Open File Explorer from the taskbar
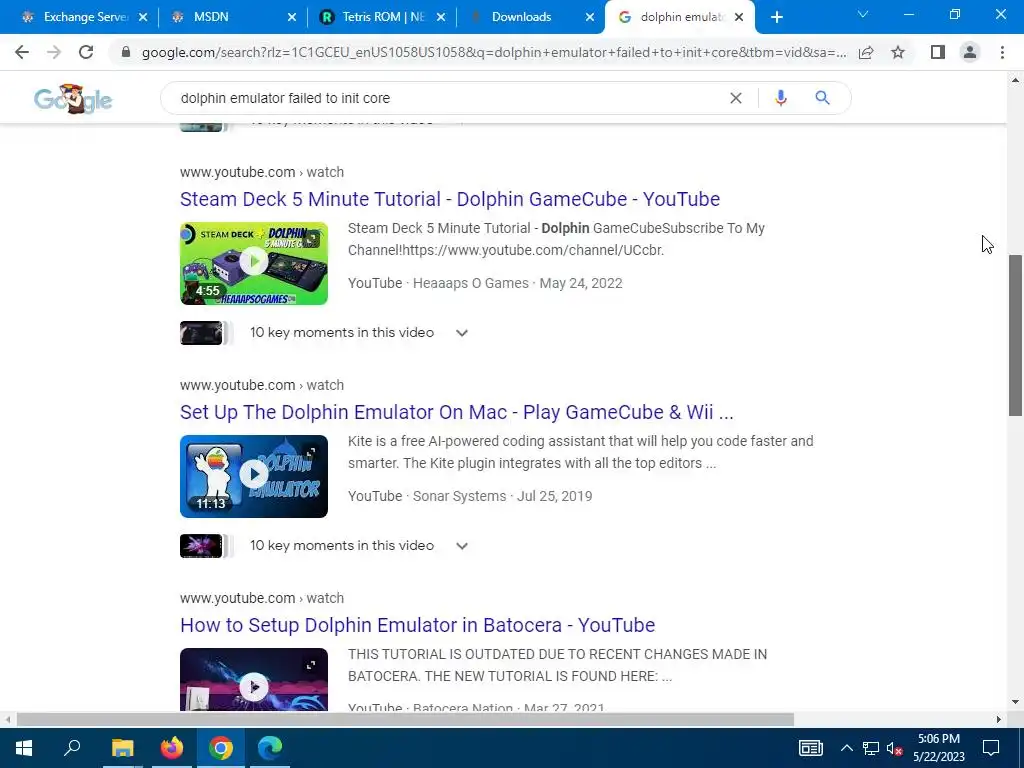The height and width of the screenshot is (768, 1024). point(122,748)
